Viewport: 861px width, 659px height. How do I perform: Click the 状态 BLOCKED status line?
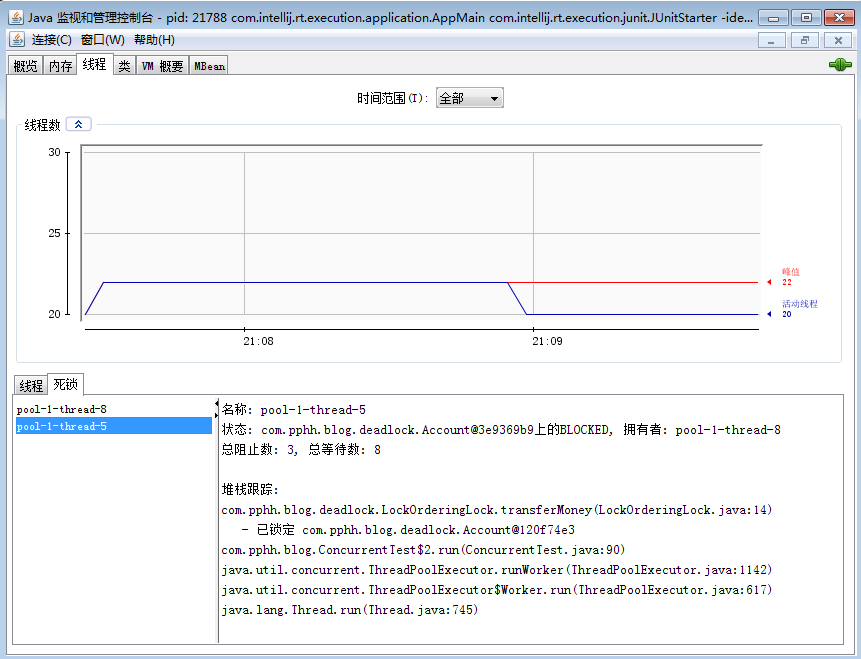coord(501,429)
